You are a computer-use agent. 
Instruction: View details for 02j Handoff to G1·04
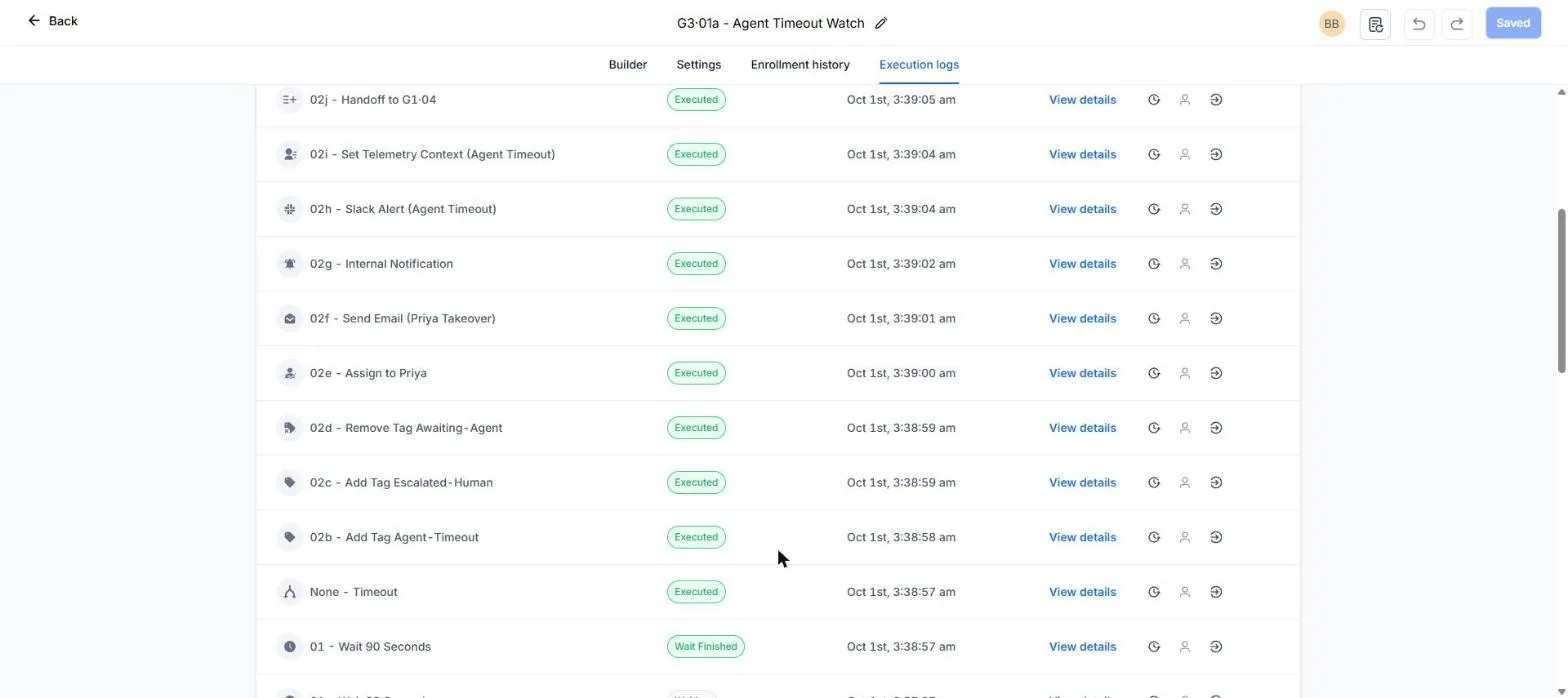[1082, 100]
